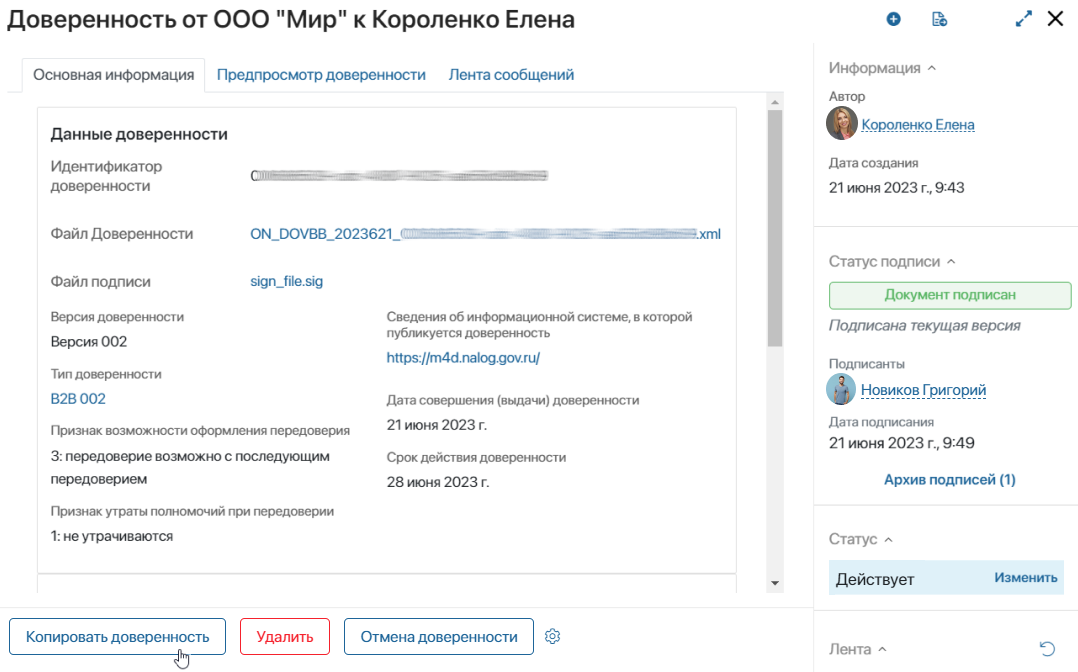Image resolution: width=1078 pixels, height=672 pixels.
Task: Open the sign_file.sig link
Action: coord(287,281)
